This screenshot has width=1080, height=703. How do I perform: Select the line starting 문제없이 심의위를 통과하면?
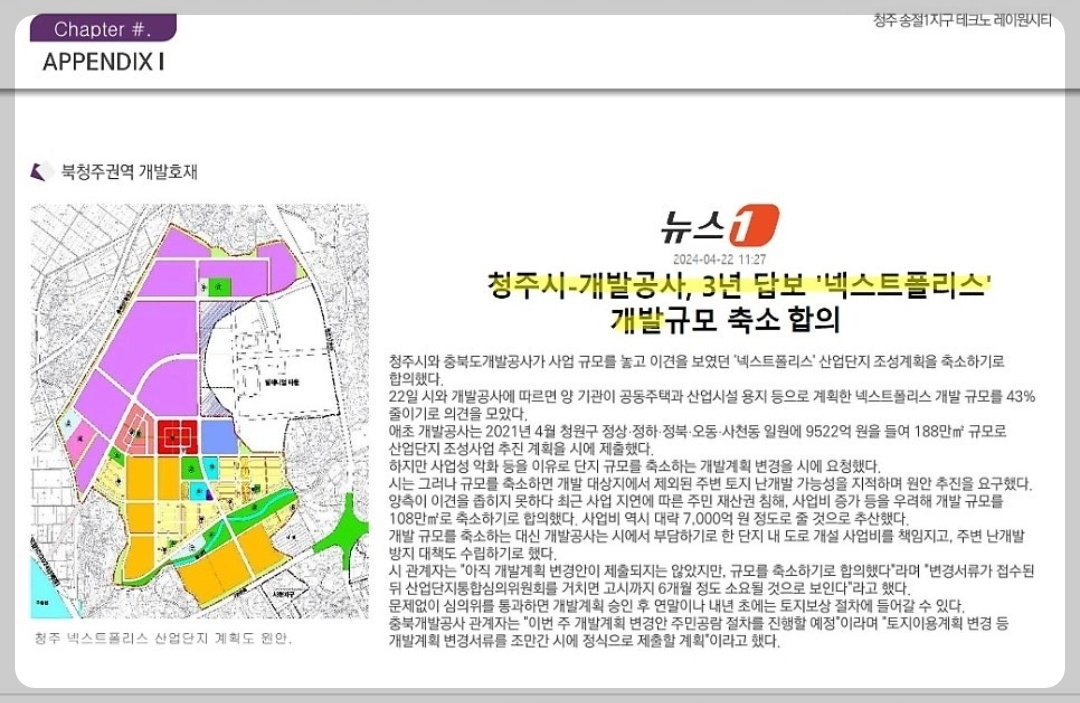pyautogui.click(x=676, y=607)
